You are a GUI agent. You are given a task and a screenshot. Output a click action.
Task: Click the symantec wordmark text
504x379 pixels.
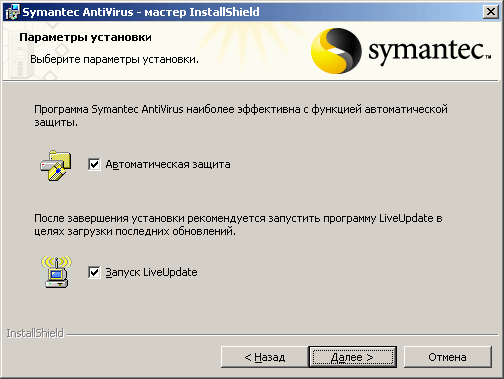point(430,52)
